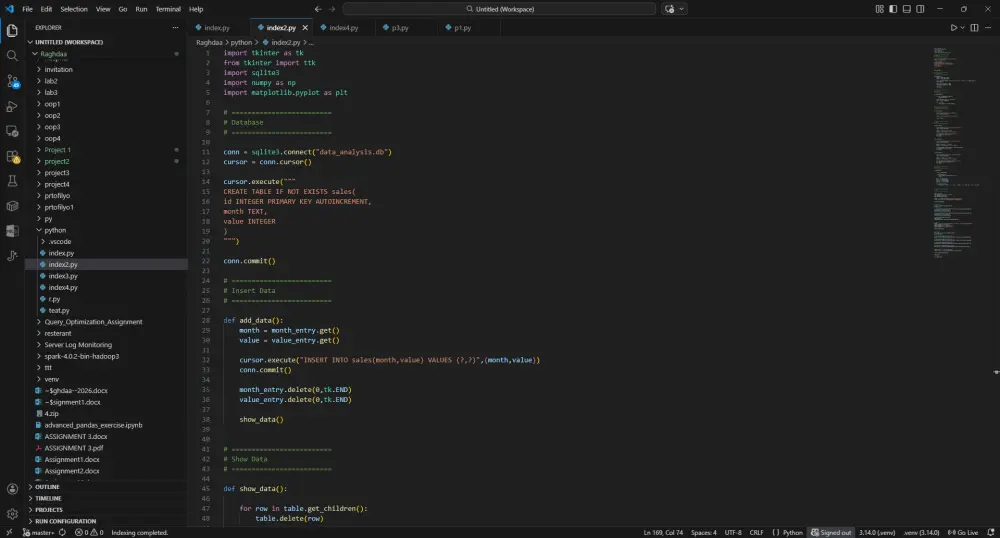1000x538 pixels.
Task: Collapse the python folder in explorer
Action: (54, 230)
